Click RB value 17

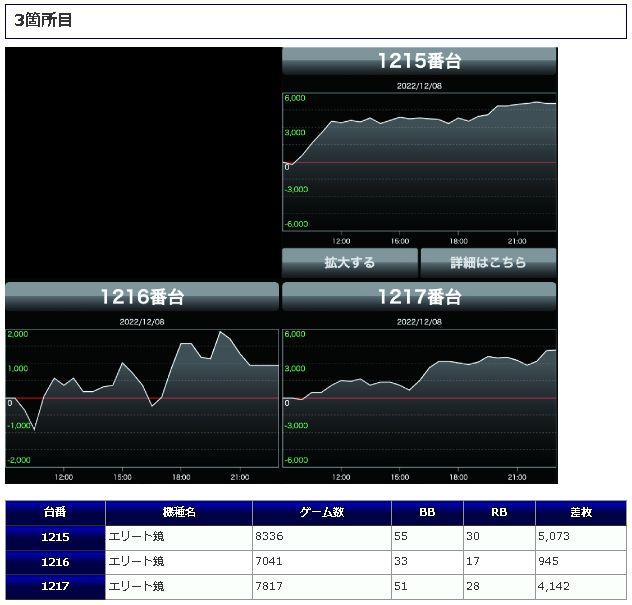(x=473, y=561)
